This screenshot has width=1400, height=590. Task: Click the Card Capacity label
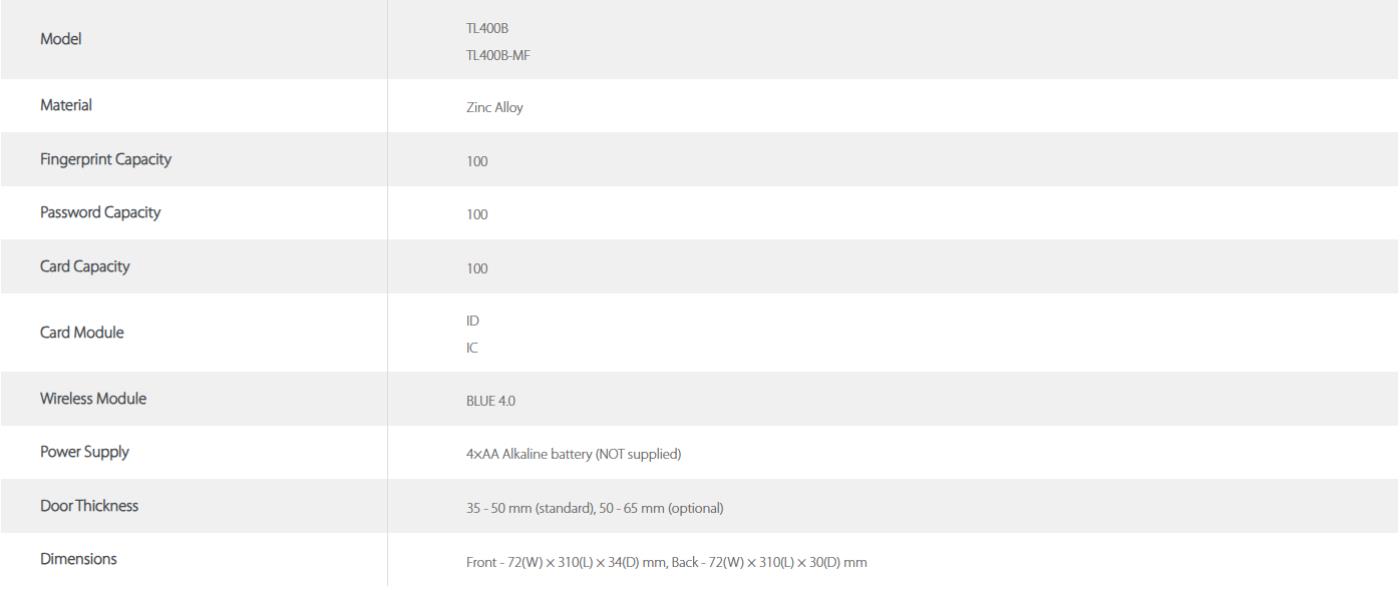84,266
